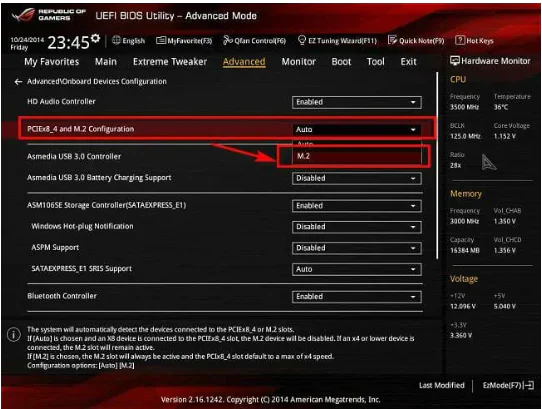Open the Bluetooth Controller dropdown
The image size is (542, 409).
pos(357,297)
